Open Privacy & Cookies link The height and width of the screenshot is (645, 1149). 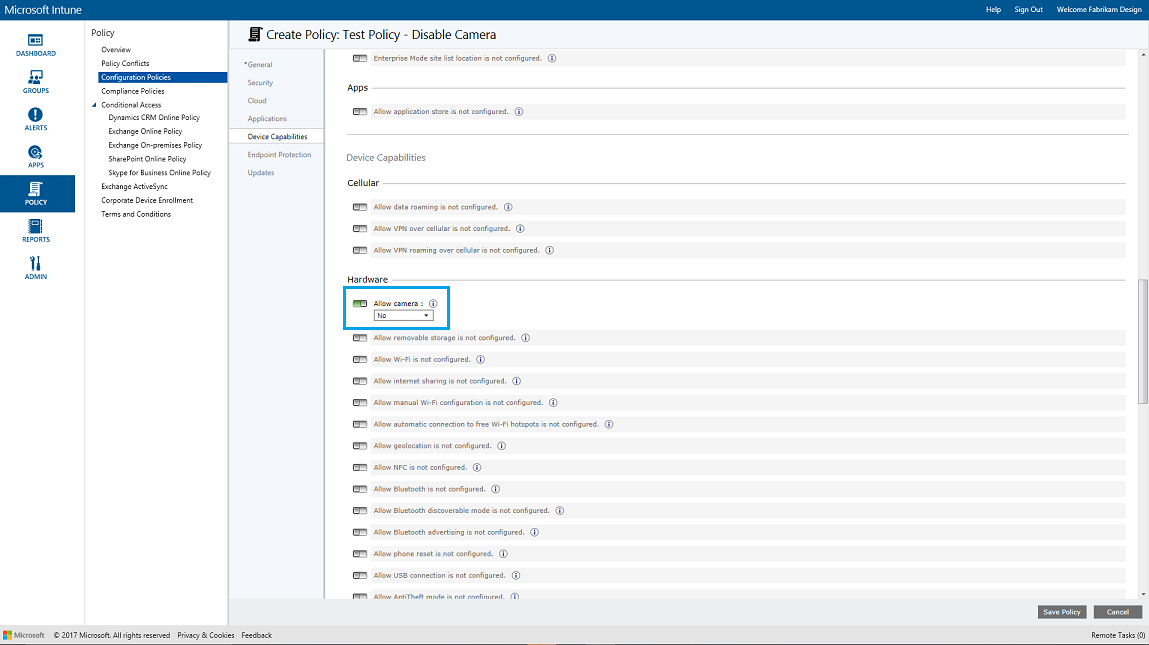(x=206, y=635)
